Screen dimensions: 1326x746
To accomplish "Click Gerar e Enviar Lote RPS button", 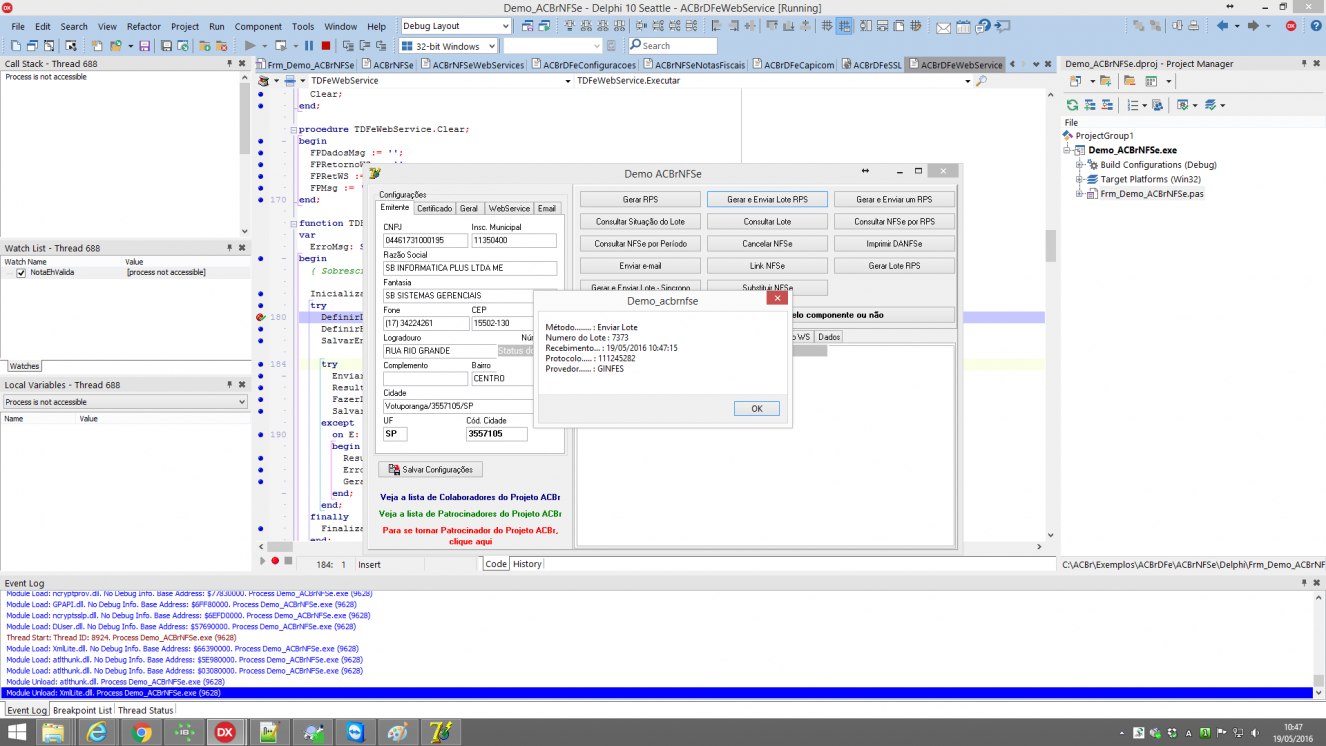I will 767,199.
